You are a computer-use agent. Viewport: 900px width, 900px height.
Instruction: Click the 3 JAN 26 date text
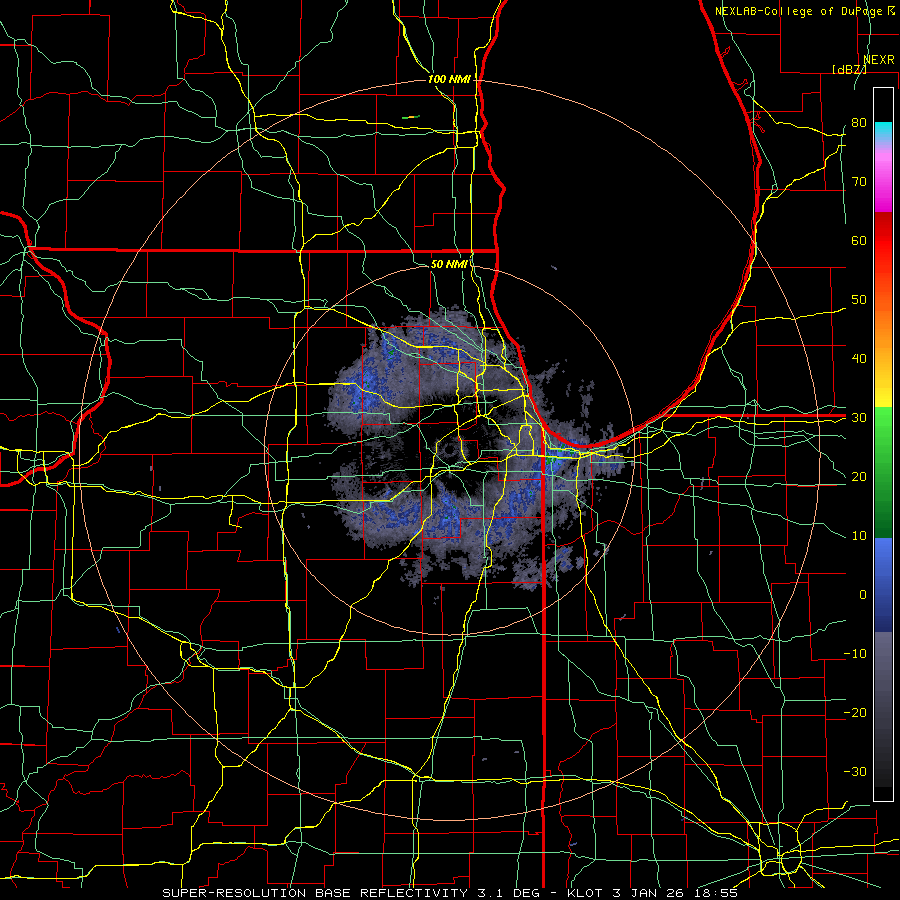click(650, 893)
